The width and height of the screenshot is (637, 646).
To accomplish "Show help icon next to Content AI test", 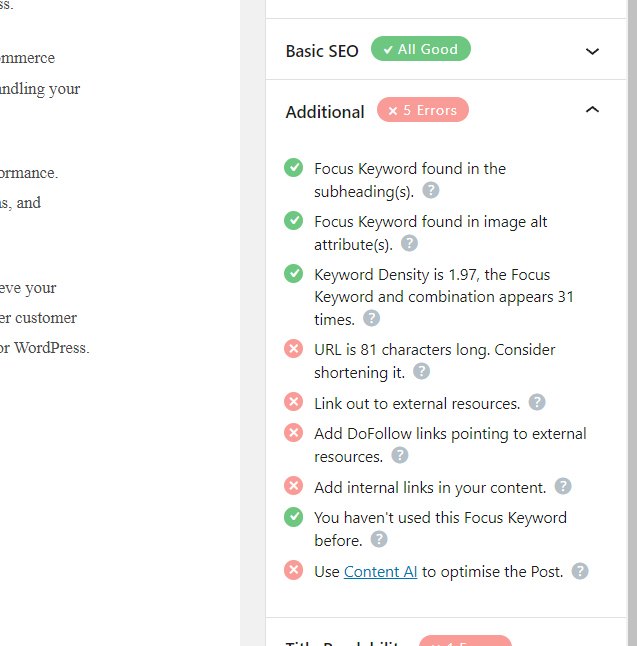I will (x=580, y=571).
